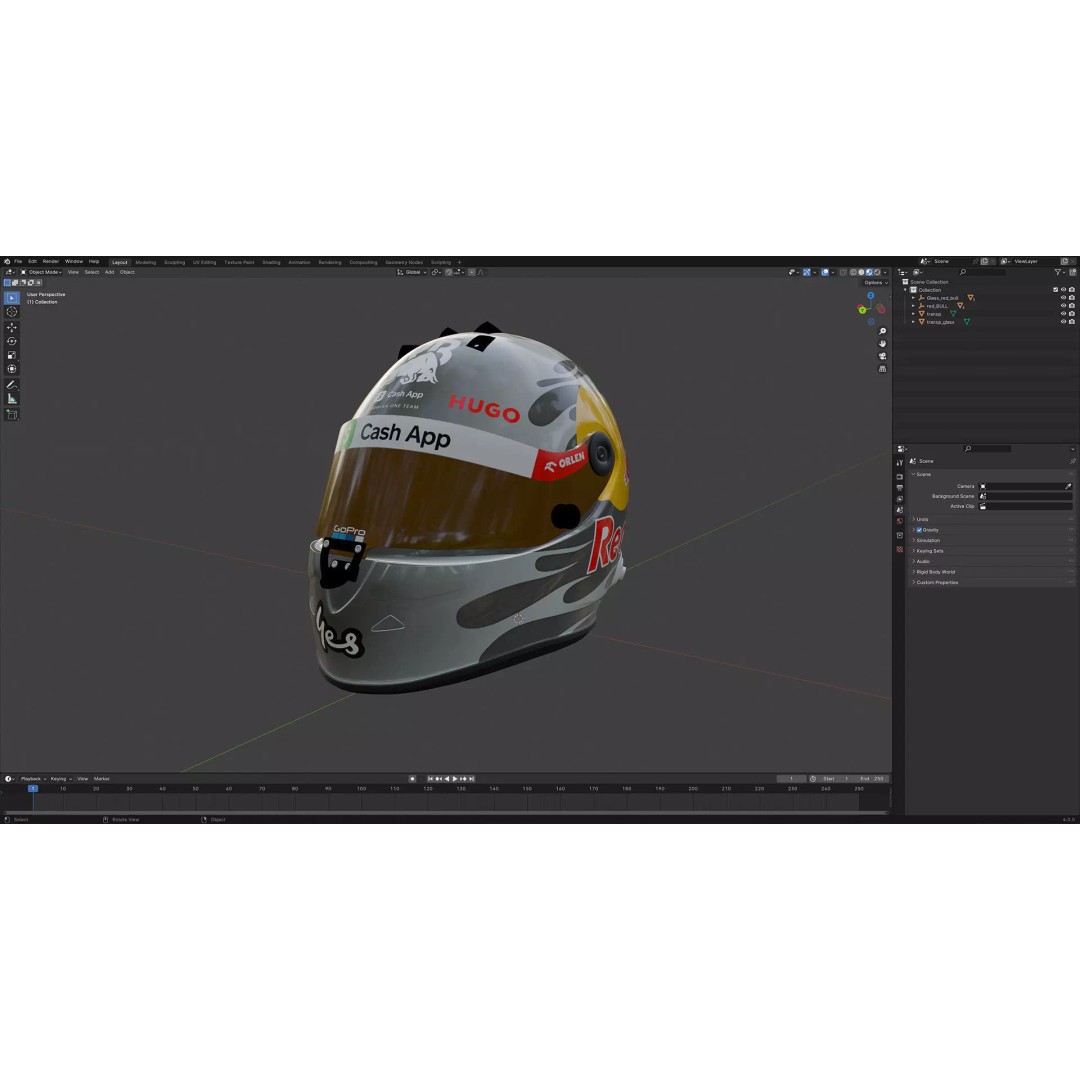
Task: Toggle the Collection checkbox in the outliner
Action: coord(1055,289)
